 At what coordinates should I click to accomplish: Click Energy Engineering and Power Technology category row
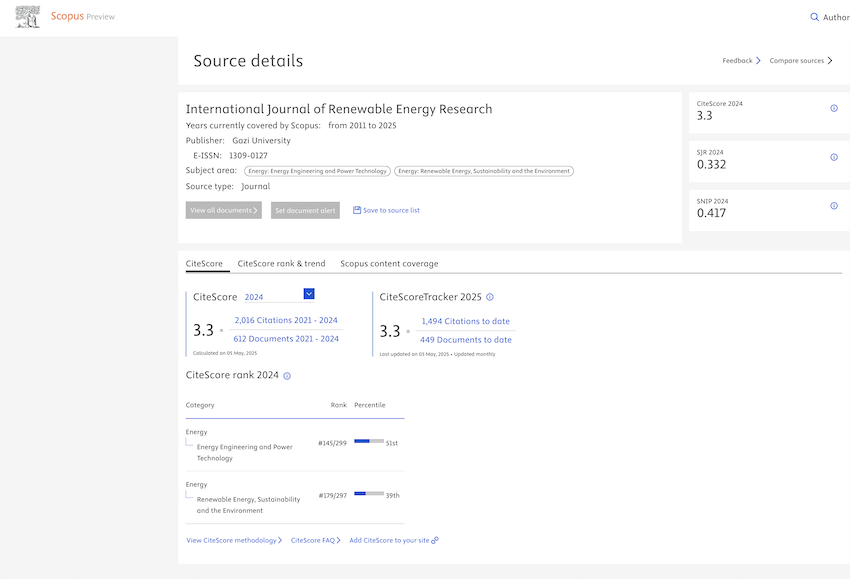pos(295,445)
